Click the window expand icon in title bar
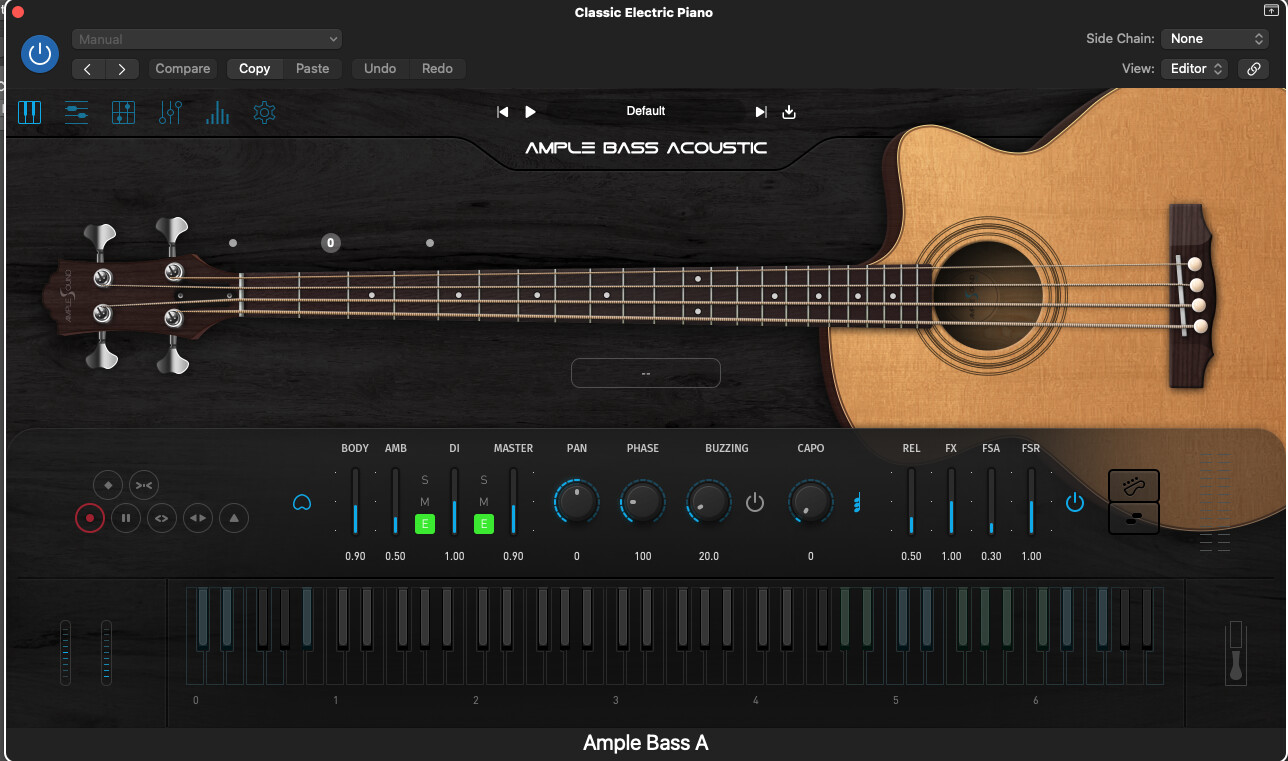Screen dimensions: 1288x761 click(1270, 10)
